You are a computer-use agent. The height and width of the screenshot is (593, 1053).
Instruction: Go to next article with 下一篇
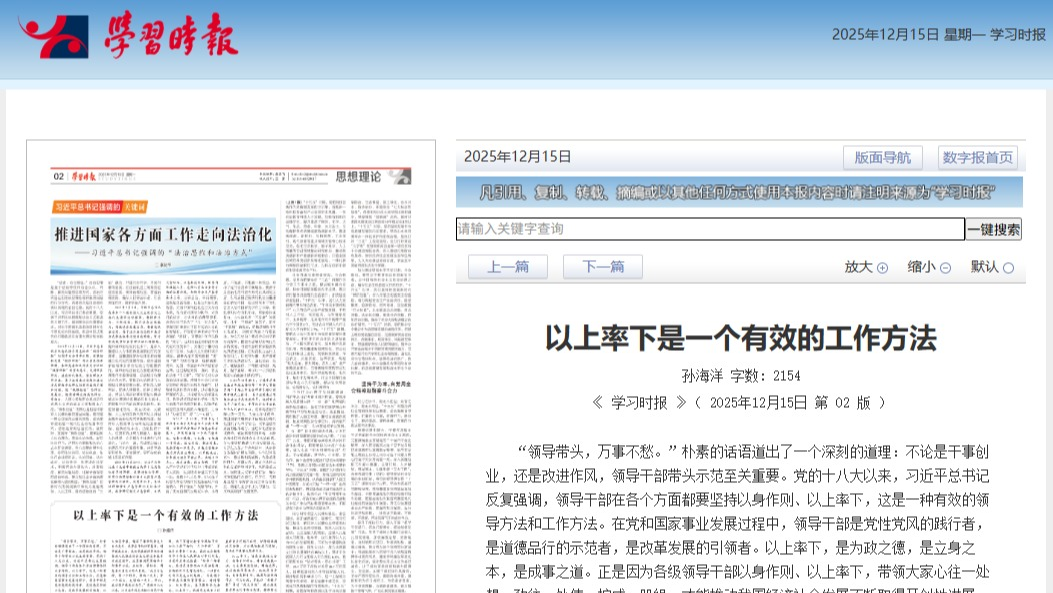point(603,267)
